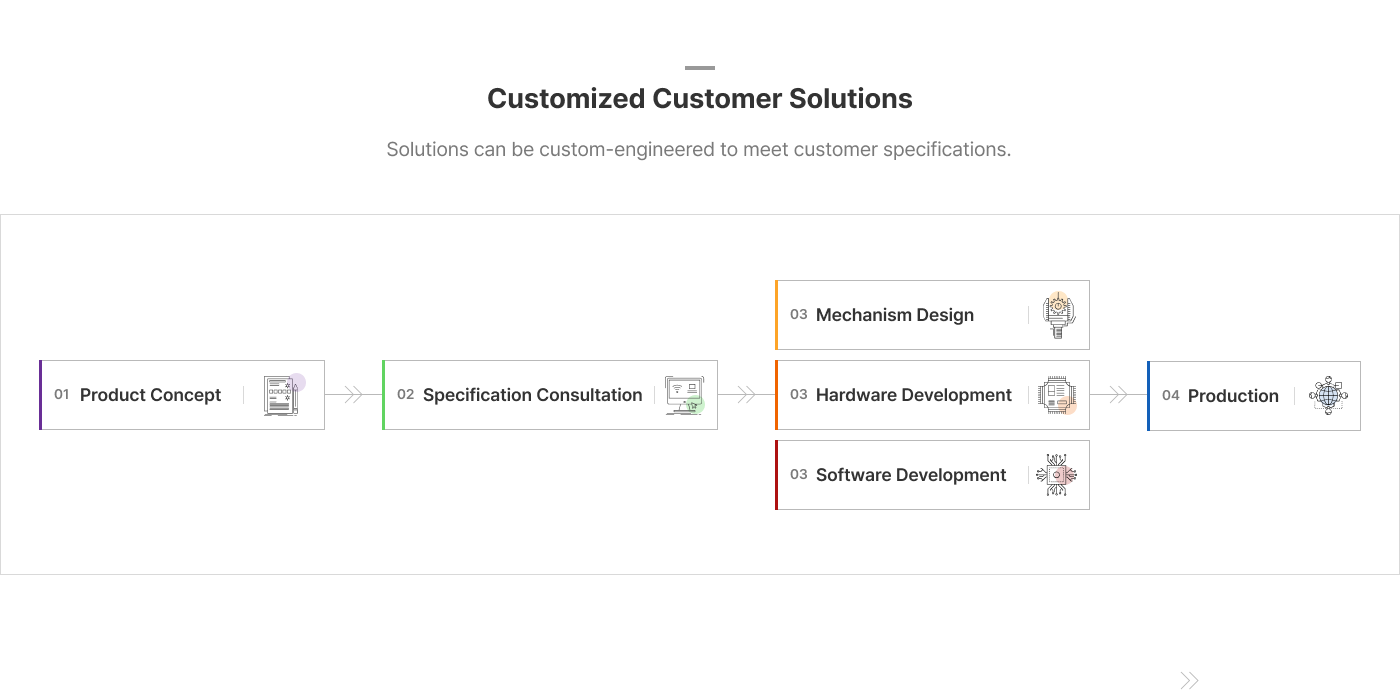This screenshot has height=690, width=1400.
Task: Click the Production globe icon
Action: tap(1328, 396)
